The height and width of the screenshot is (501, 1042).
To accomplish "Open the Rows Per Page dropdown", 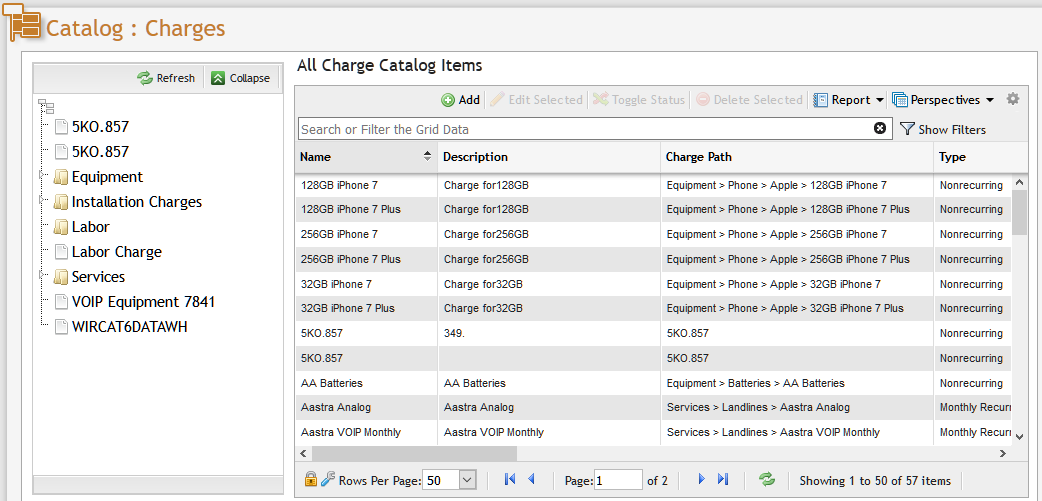I will tap(467, 480).
